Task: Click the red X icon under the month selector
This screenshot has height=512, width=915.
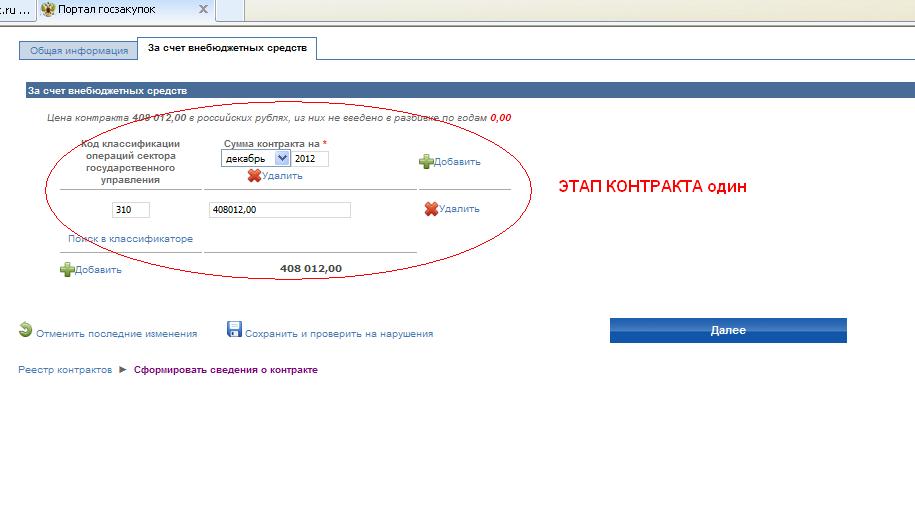Action: [254, 176]
